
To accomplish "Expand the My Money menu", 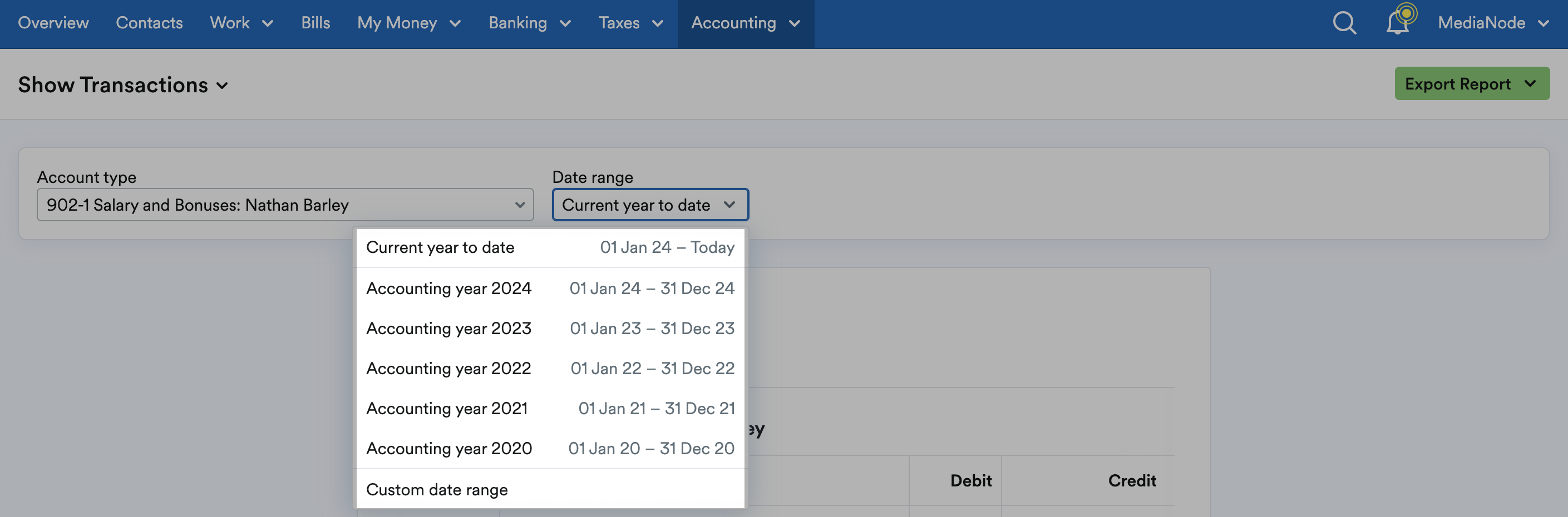I will [x=408, y=23].
